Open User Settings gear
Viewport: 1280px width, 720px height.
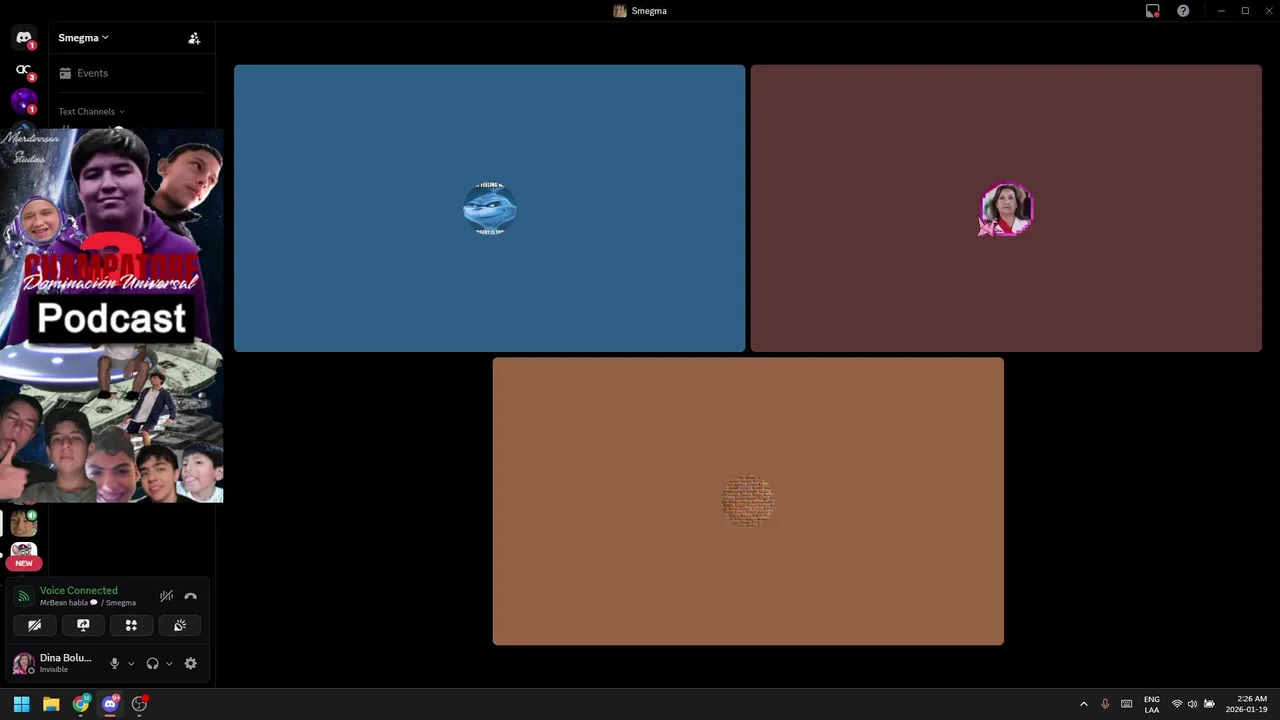(190, 663)
